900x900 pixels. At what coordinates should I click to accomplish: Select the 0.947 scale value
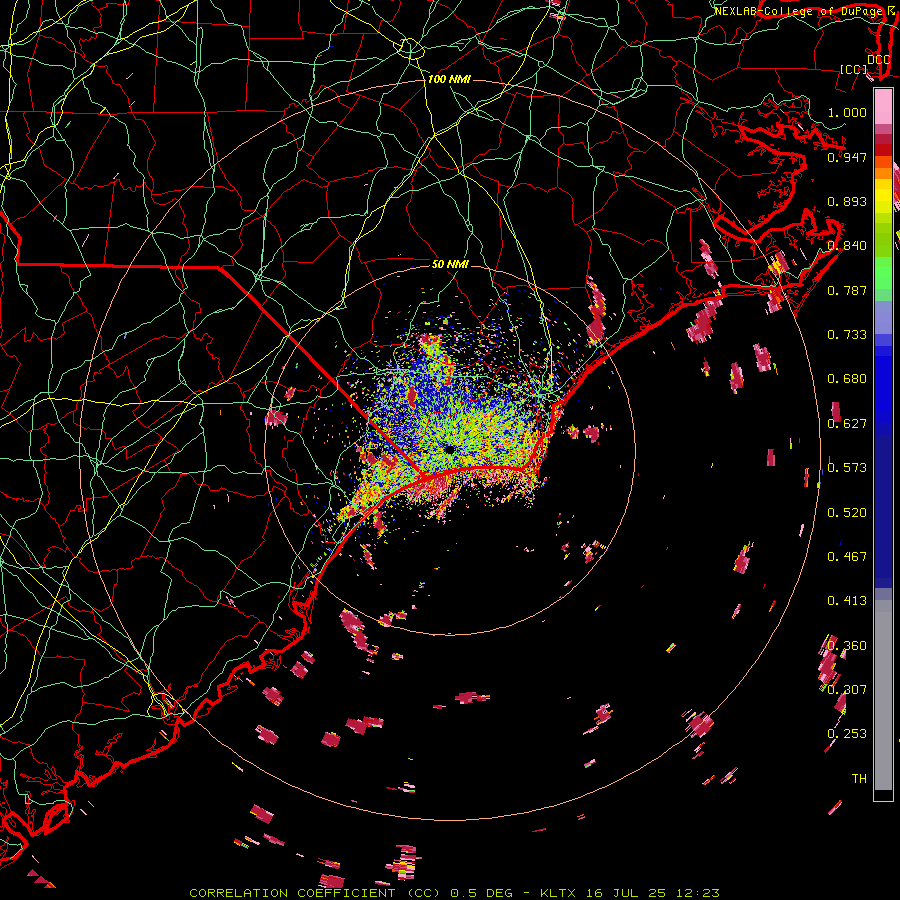point(847,157)
